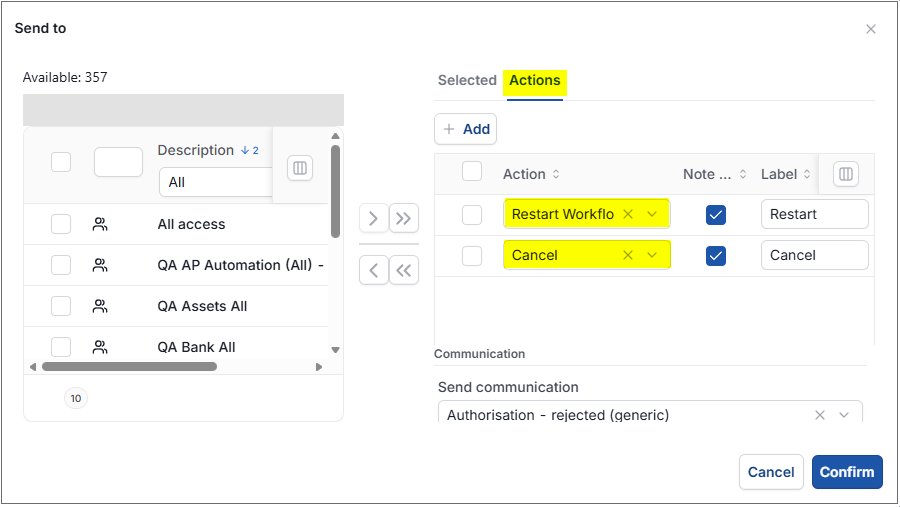Check the QA Assets All row

(61, 305)
